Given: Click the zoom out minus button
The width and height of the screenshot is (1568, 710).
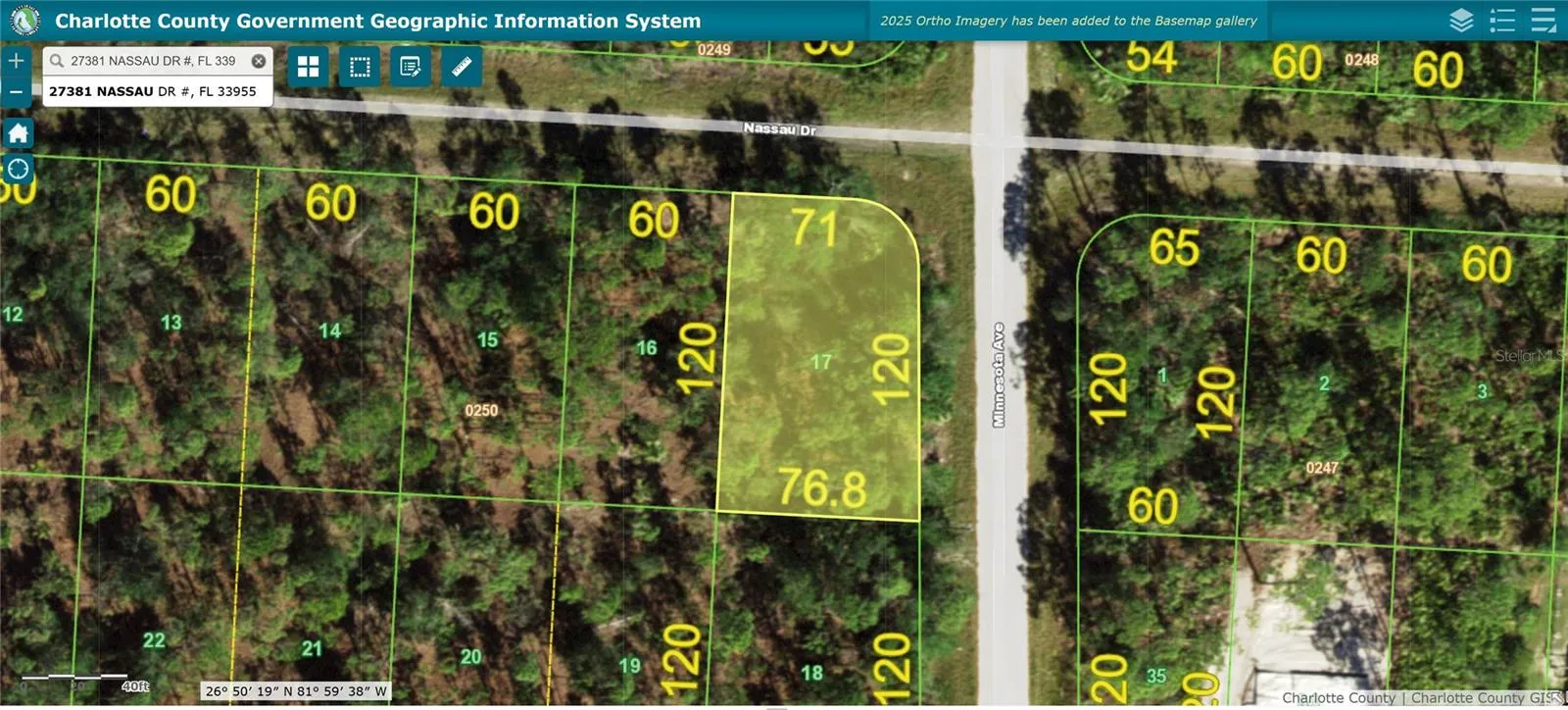Looking at the screenshot, I should pos(17,92).
